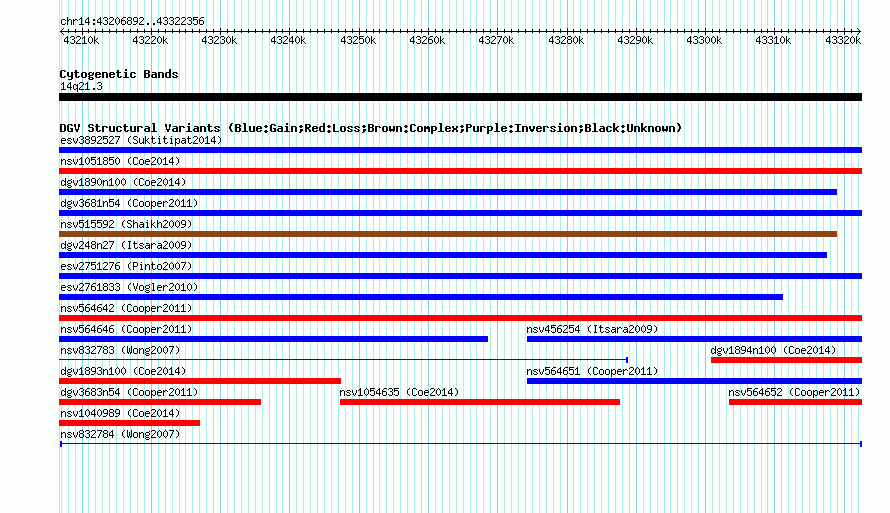
Task: Select the 14q21.3 band label
Action: point(81,86)
